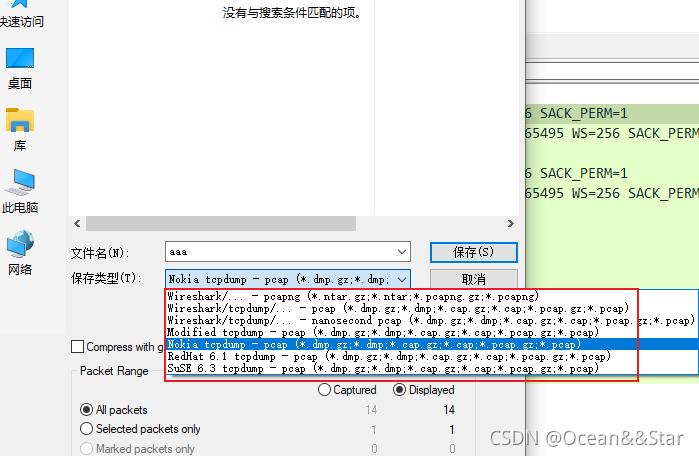
Task: Select Marked packets only radio button
Action: pyautogui.click(x=86, y=448)
